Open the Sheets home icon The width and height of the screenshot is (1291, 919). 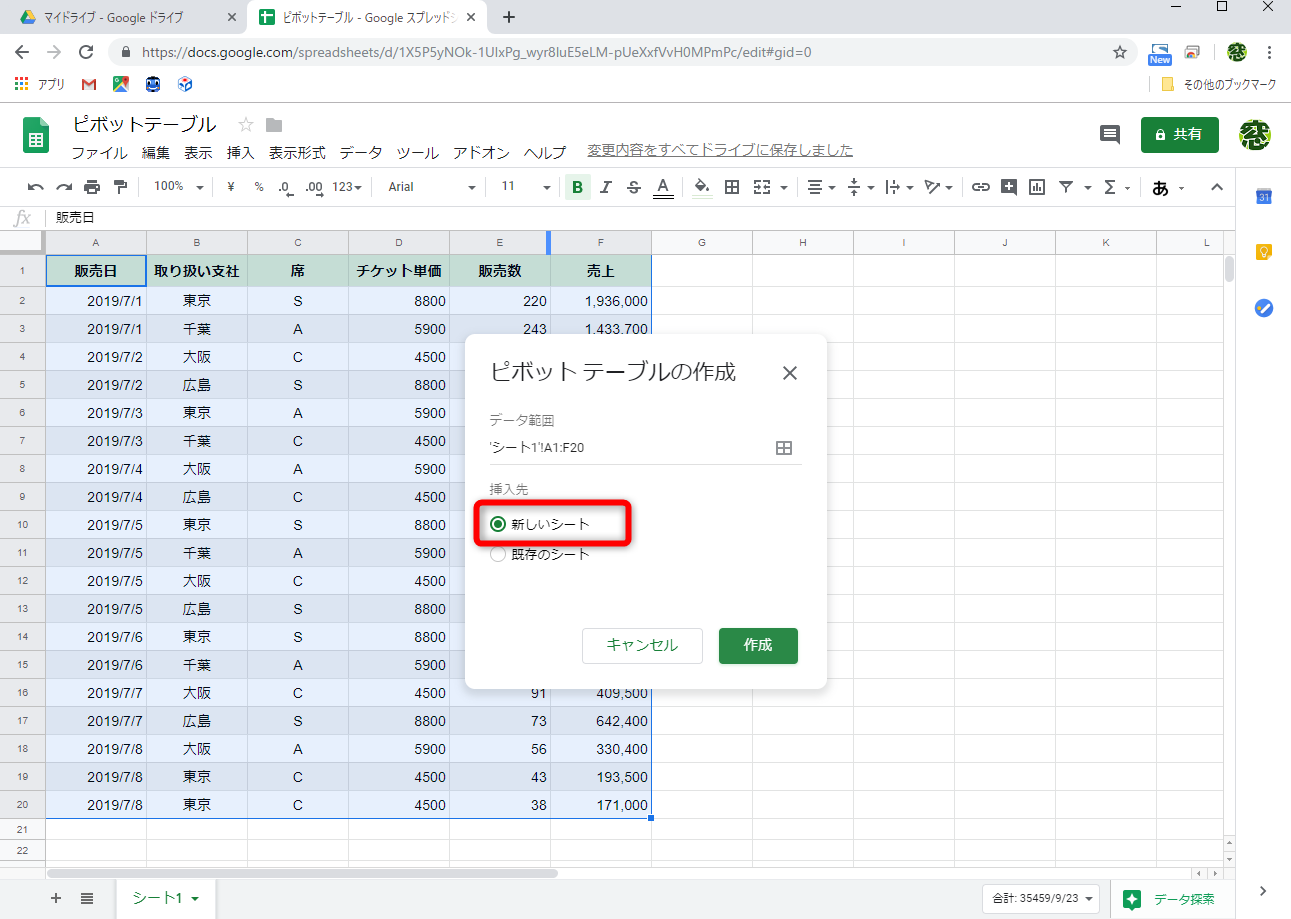coord(37,137)
